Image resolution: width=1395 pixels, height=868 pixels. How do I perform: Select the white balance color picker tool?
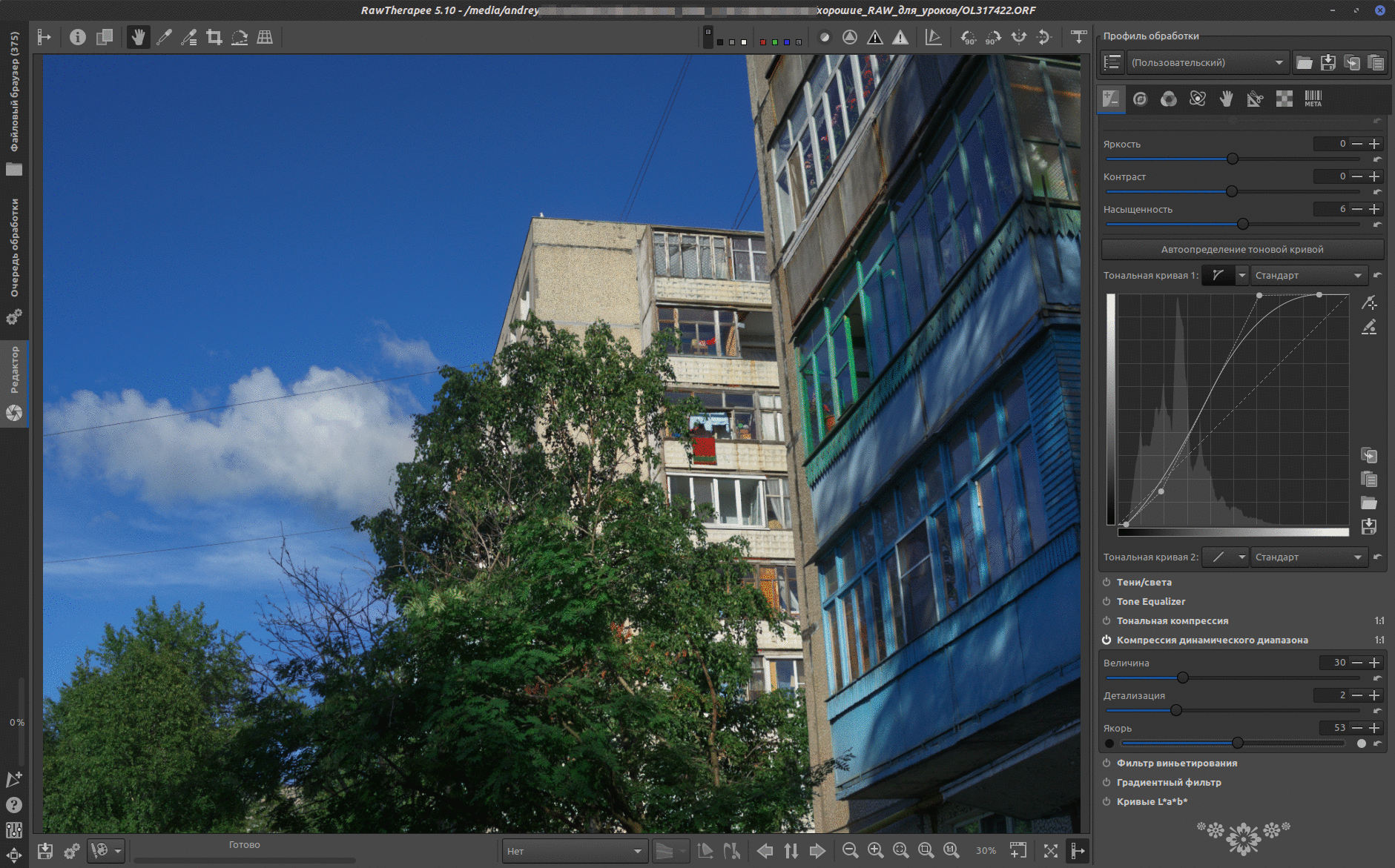[164, 37]
